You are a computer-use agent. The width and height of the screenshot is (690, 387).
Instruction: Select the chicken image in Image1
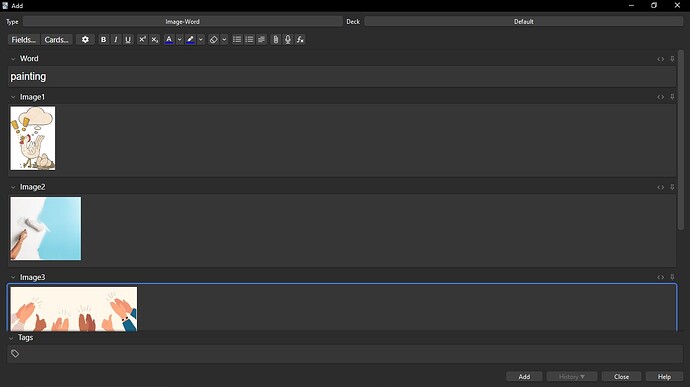33,138
